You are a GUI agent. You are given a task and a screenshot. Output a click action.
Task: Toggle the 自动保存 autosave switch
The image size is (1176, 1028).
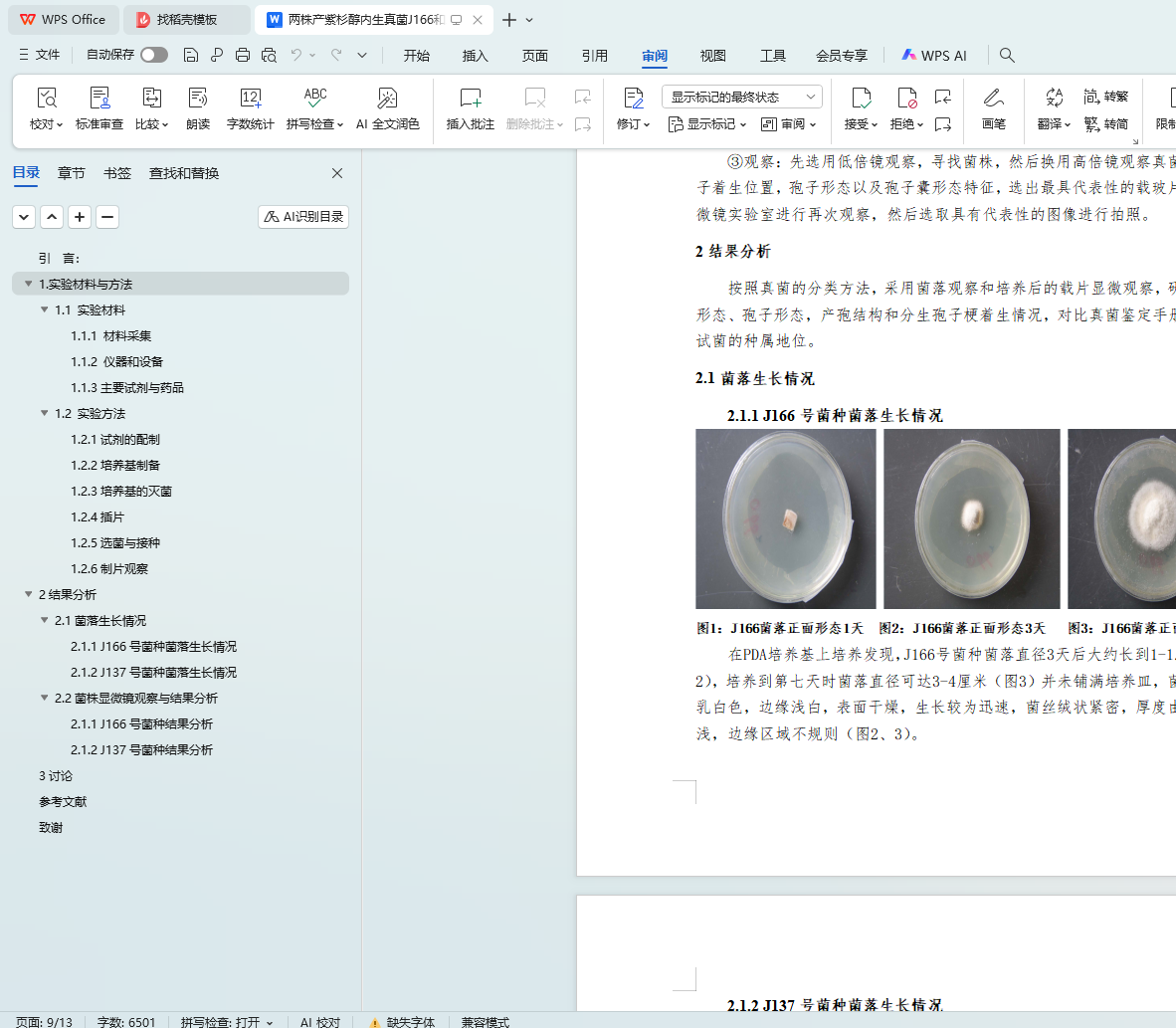point(153,55)
